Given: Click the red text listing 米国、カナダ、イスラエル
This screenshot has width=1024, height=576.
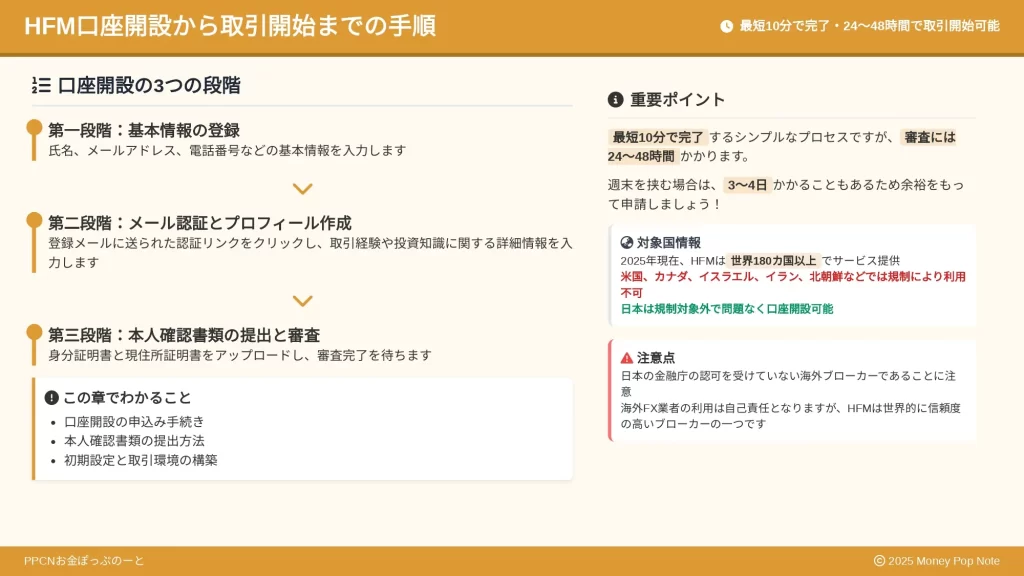Looking at the screenshot, I should pyautogui.click(x=793, y=285).
